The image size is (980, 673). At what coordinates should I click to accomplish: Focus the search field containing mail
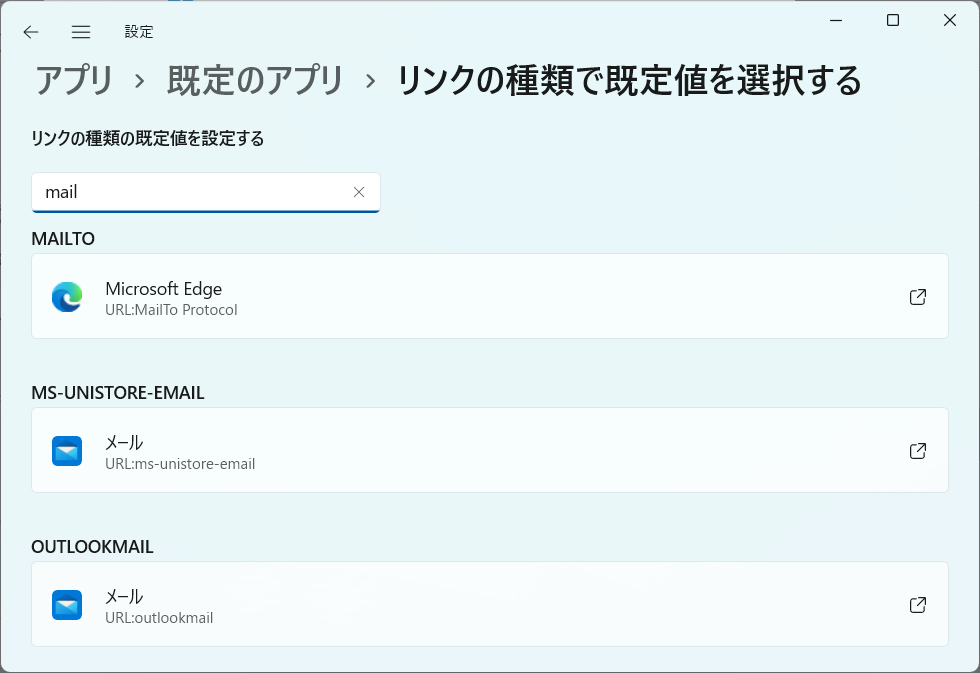pos(206,192)
